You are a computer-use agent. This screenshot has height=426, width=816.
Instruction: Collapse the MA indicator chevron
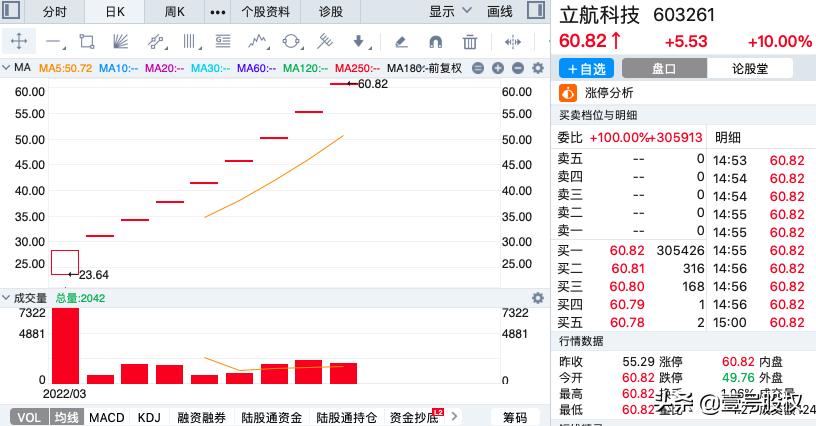coord(6,68)
